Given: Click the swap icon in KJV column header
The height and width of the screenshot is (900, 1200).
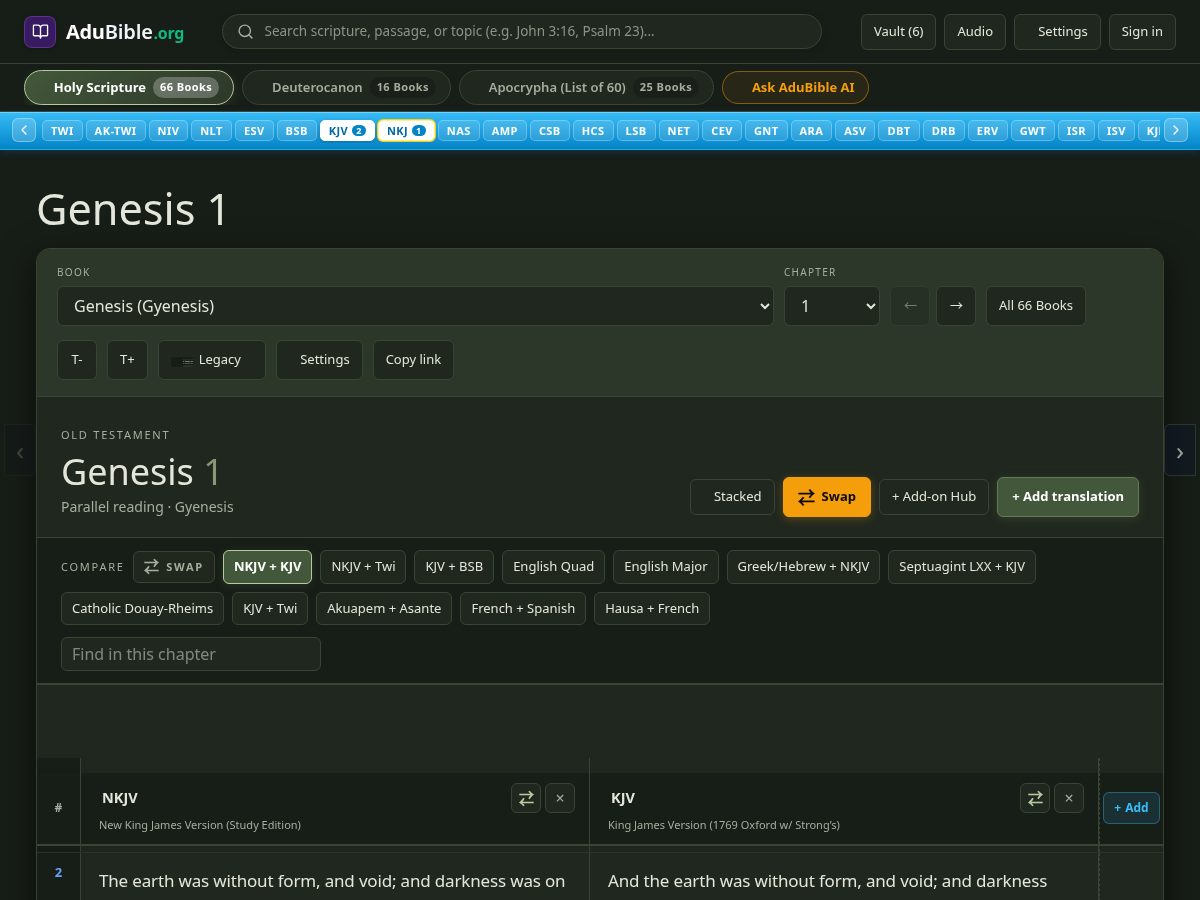Looking at the screenshot, I should [1035, 798].
